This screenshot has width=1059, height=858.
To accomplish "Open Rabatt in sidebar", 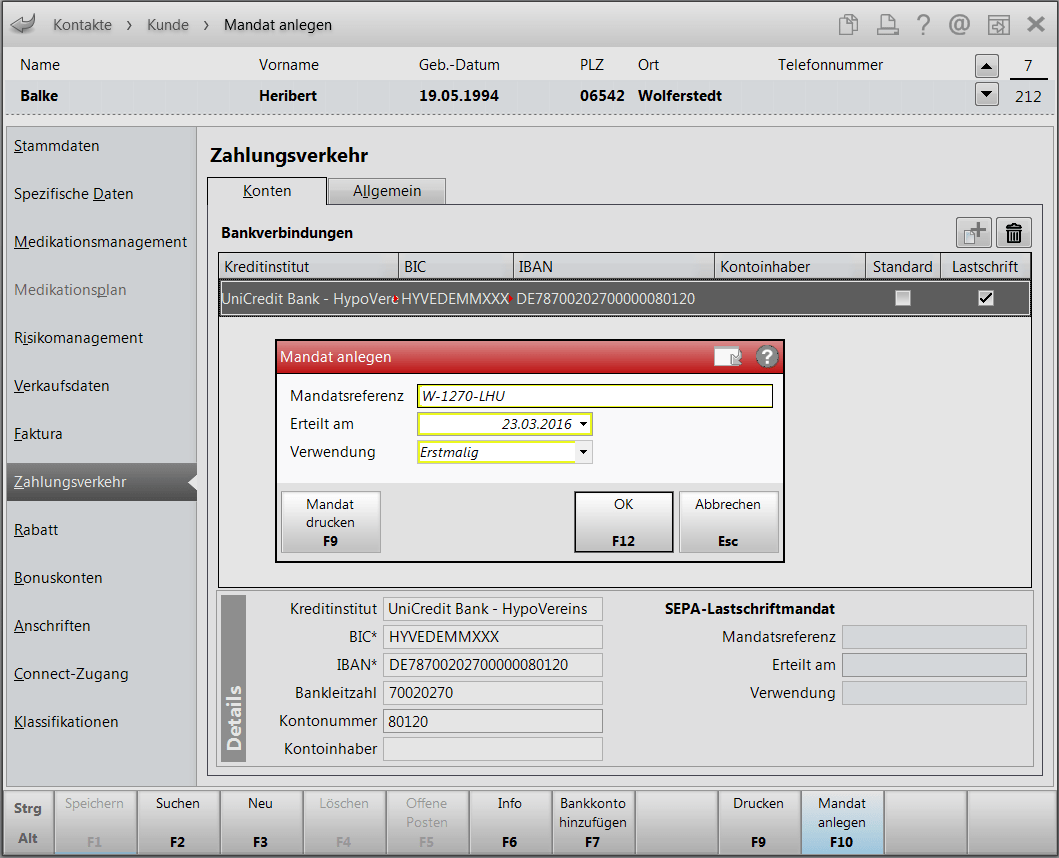I will 36,530.
